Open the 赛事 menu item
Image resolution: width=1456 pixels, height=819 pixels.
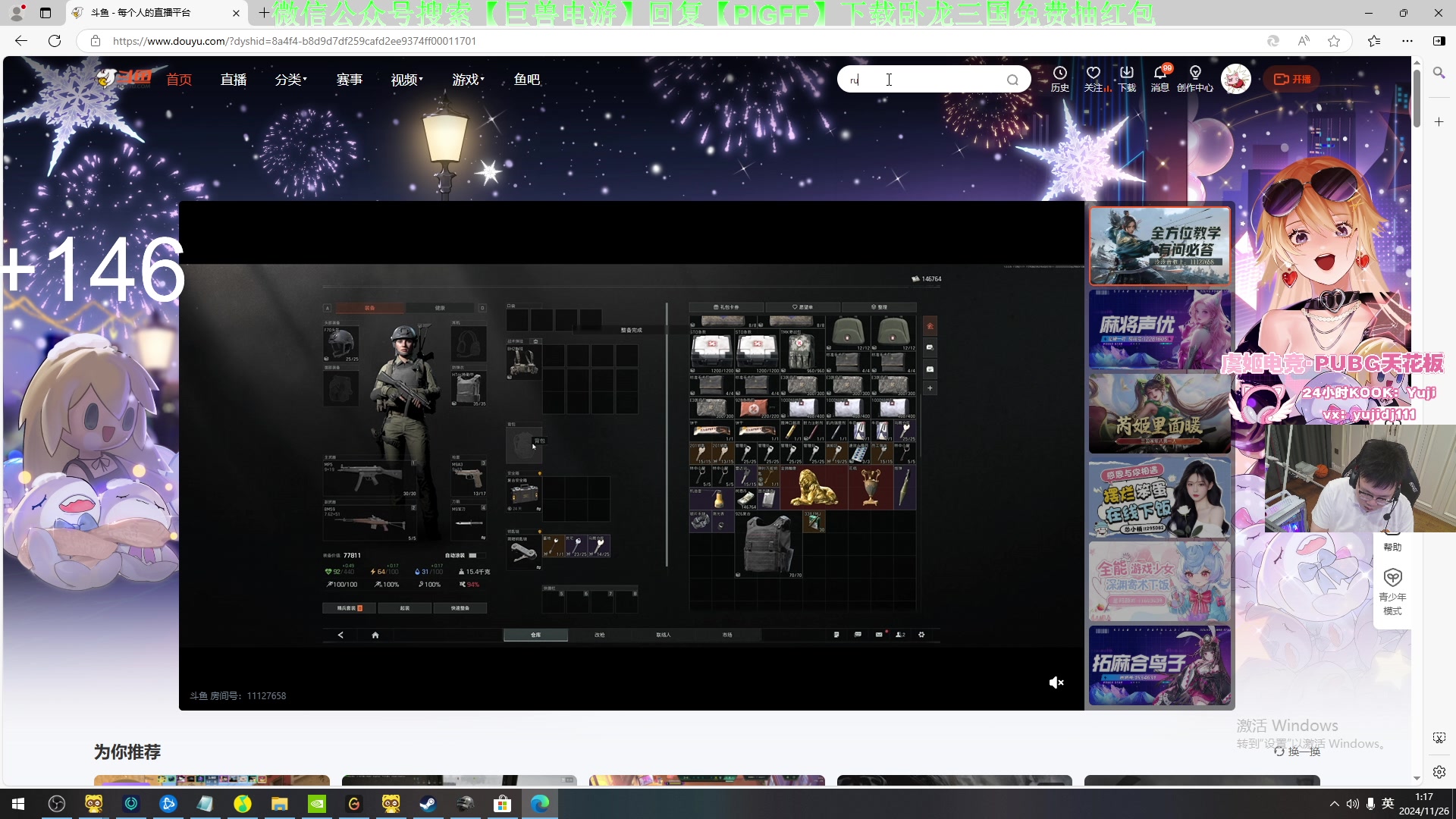click(350, 80)
